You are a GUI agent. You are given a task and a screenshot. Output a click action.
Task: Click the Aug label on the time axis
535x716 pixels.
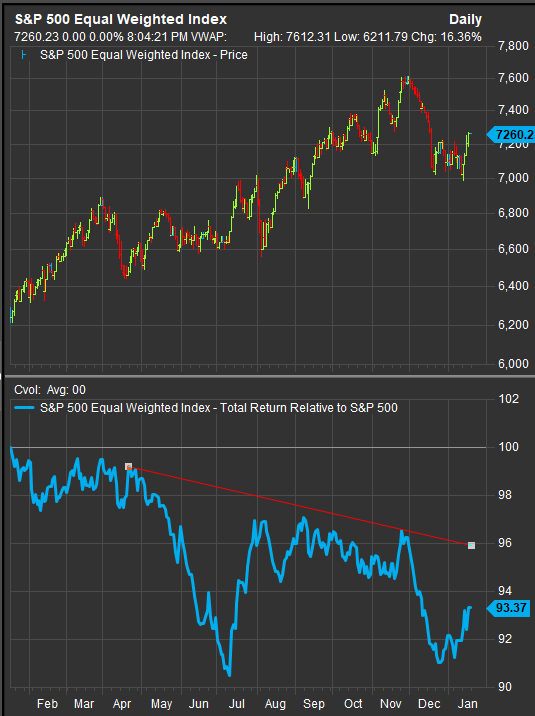(275, 704)
